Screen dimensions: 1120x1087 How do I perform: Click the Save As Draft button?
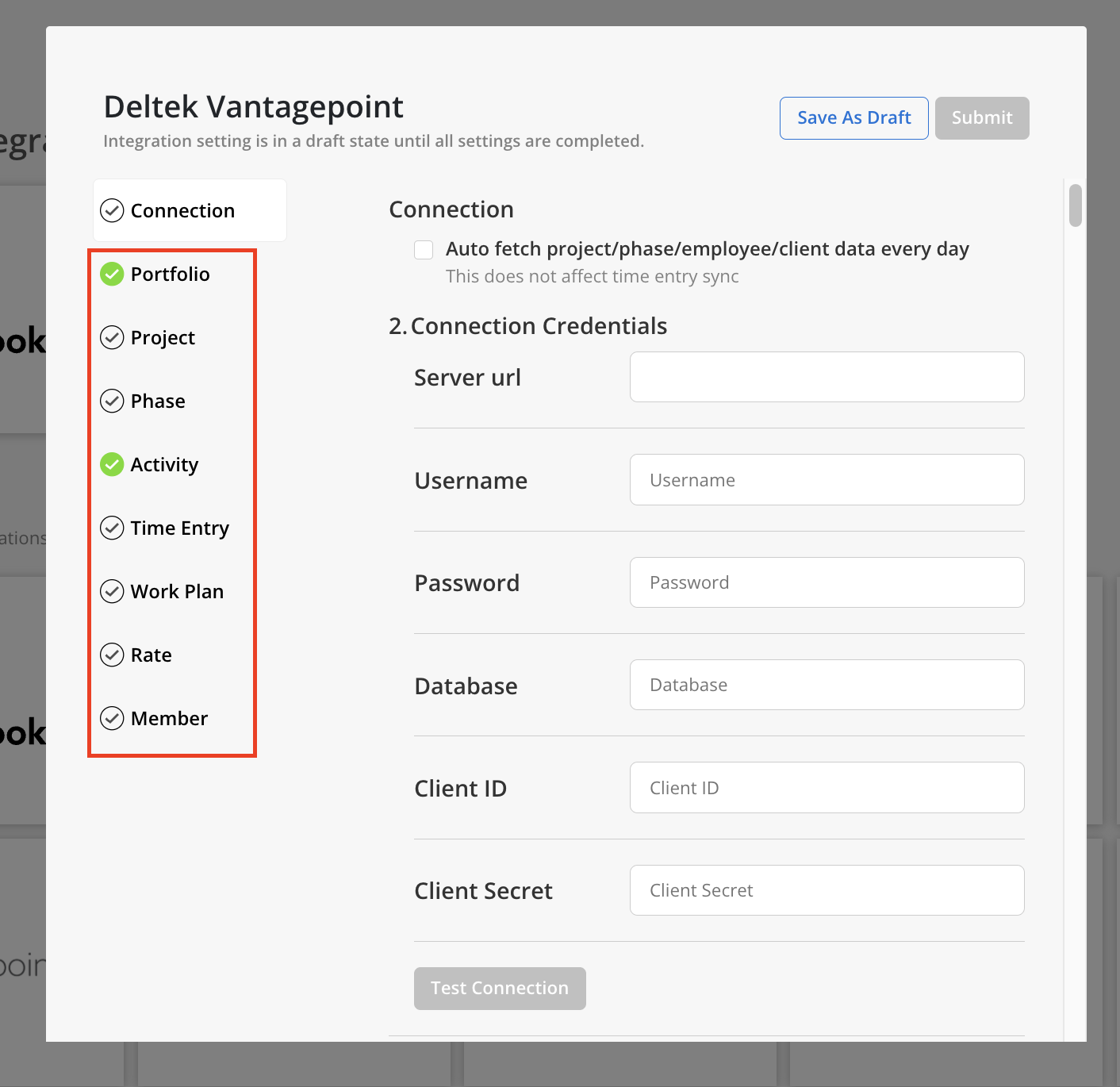854,118
